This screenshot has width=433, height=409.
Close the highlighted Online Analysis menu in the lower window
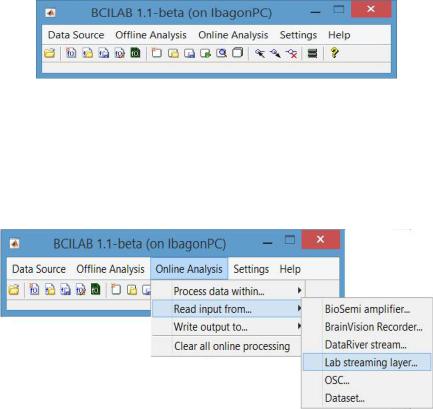tap(189, 269)
